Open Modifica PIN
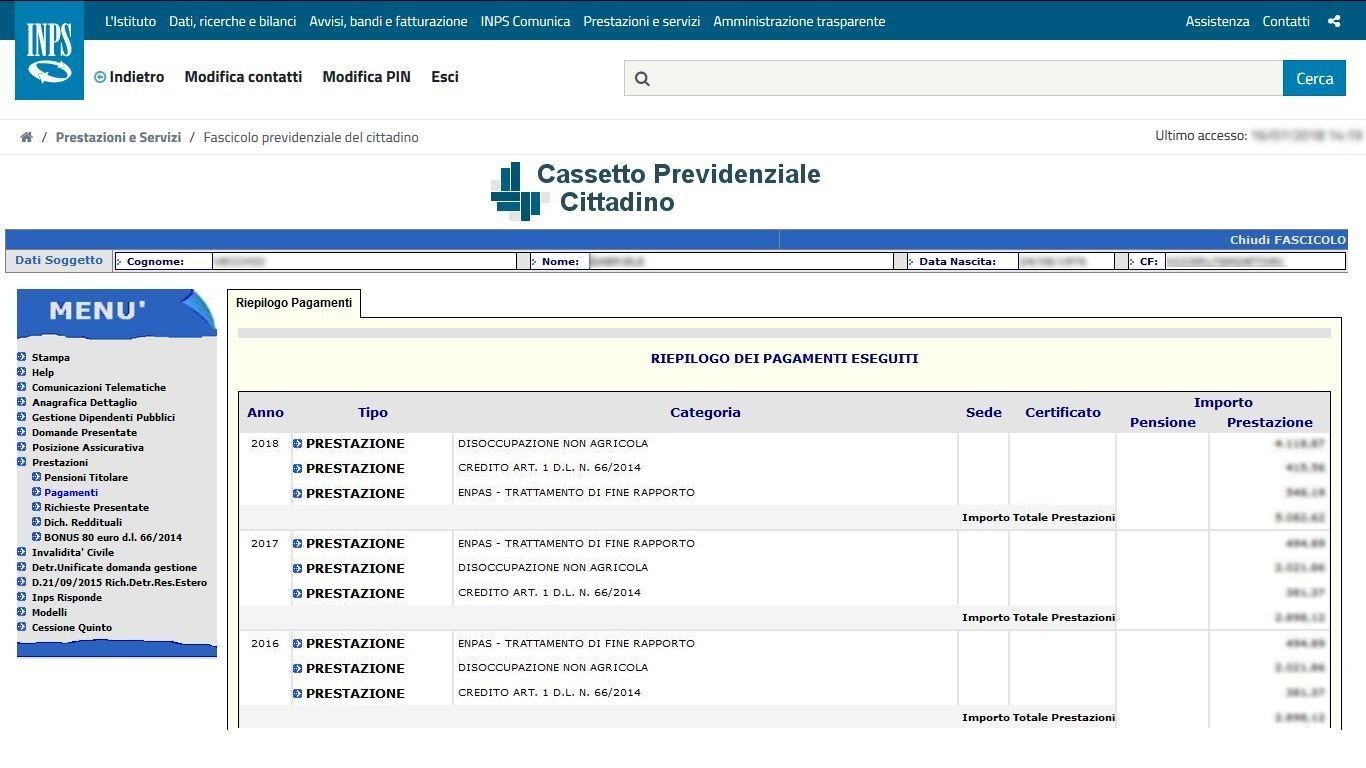The height and width of the screenshot is (768, 1366). [x=366, y=77]
